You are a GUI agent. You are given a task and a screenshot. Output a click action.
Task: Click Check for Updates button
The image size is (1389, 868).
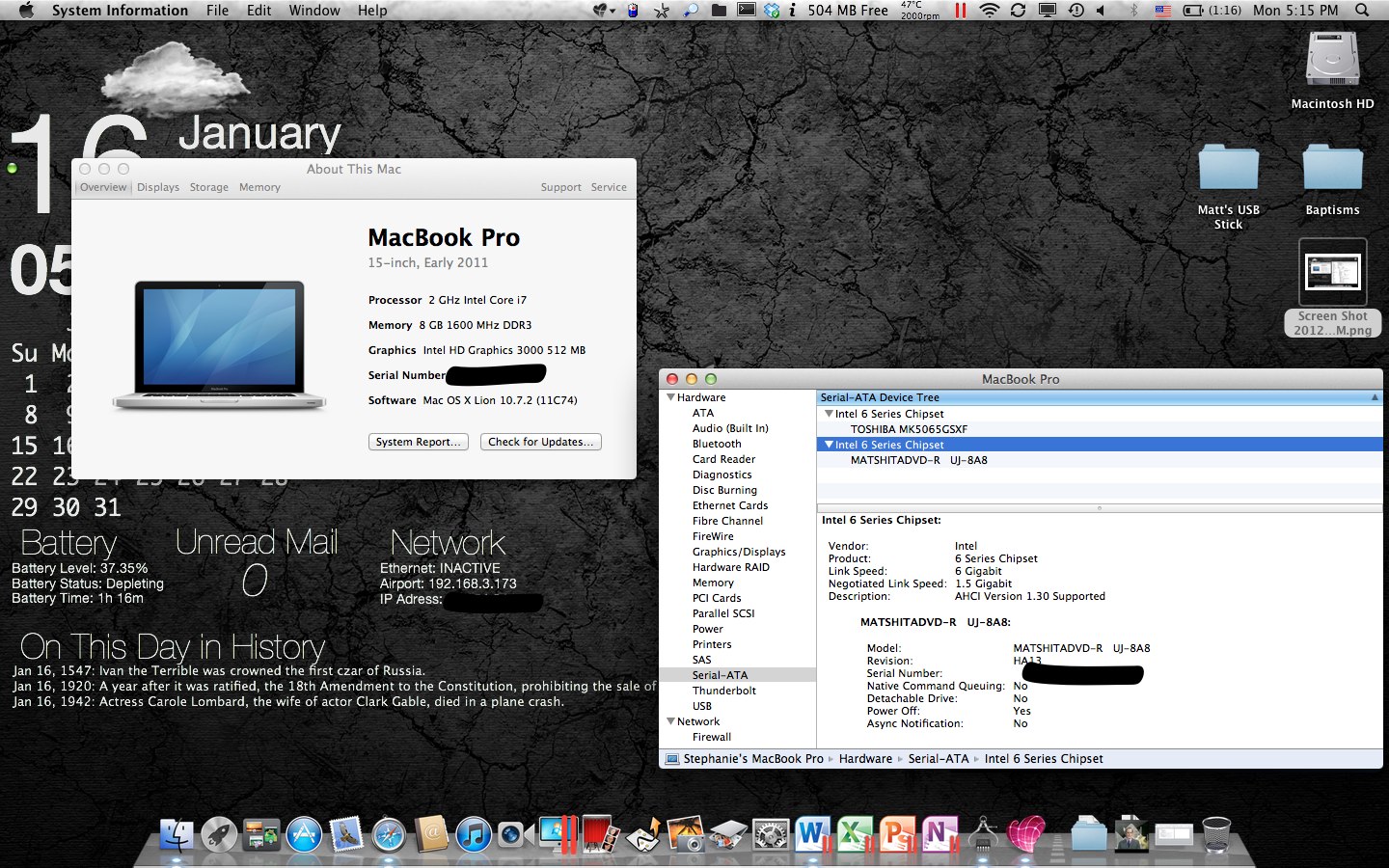point(541,442)
